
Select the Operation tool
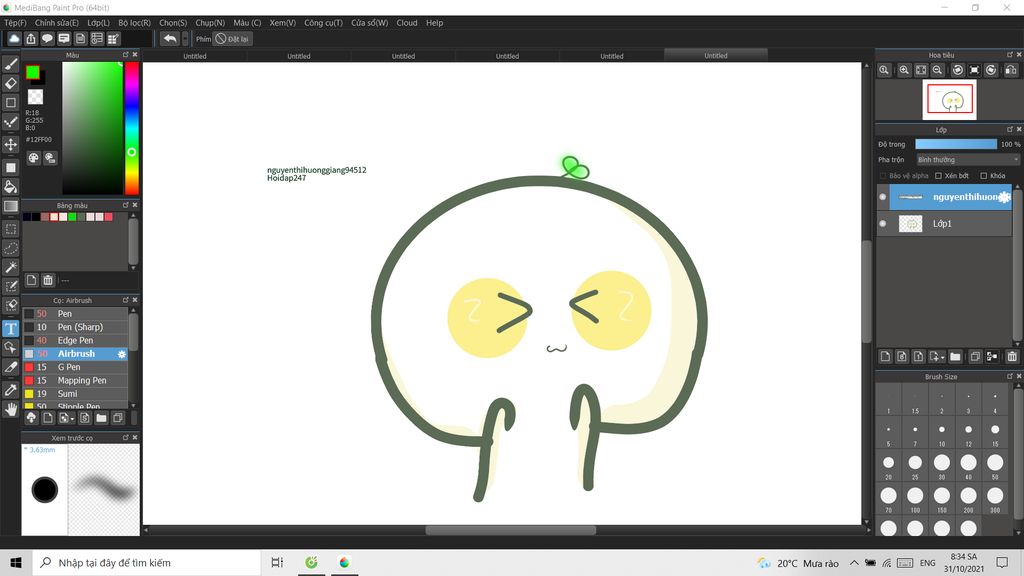10,347
